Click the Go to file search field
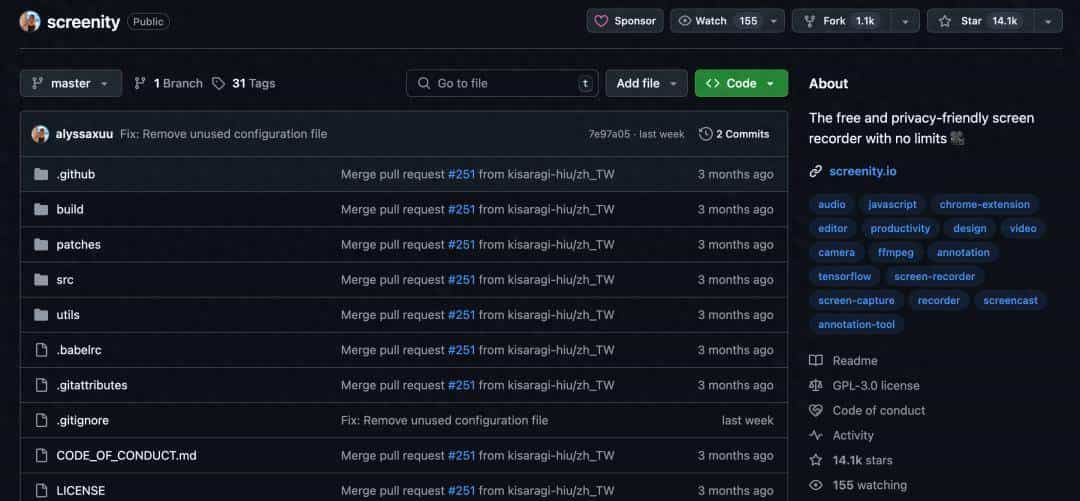This screenshot has height=501, width=1080. pos(500,83)
